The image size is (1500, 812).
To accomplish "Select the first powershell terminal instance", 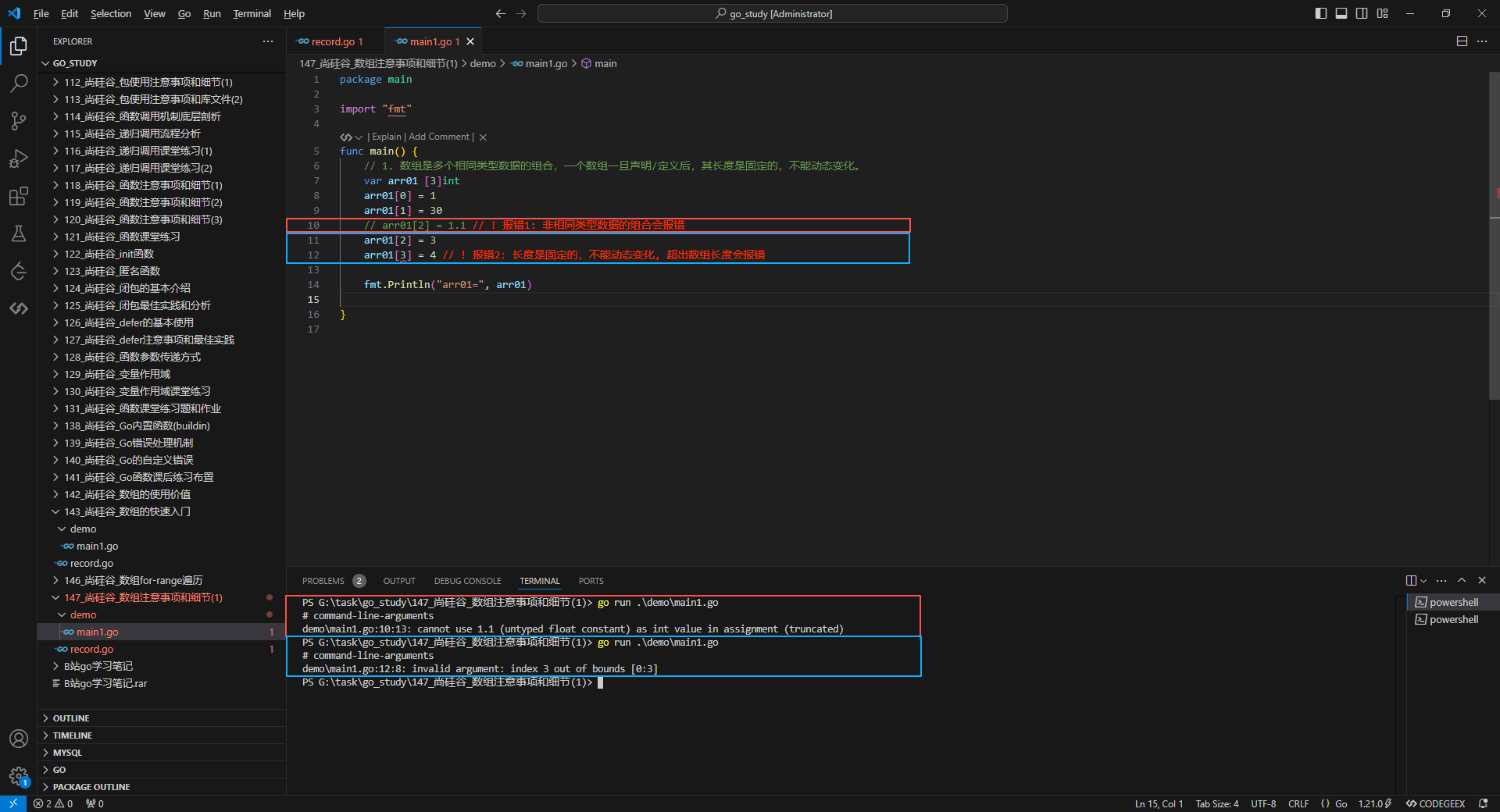I will pos(1453,602).
